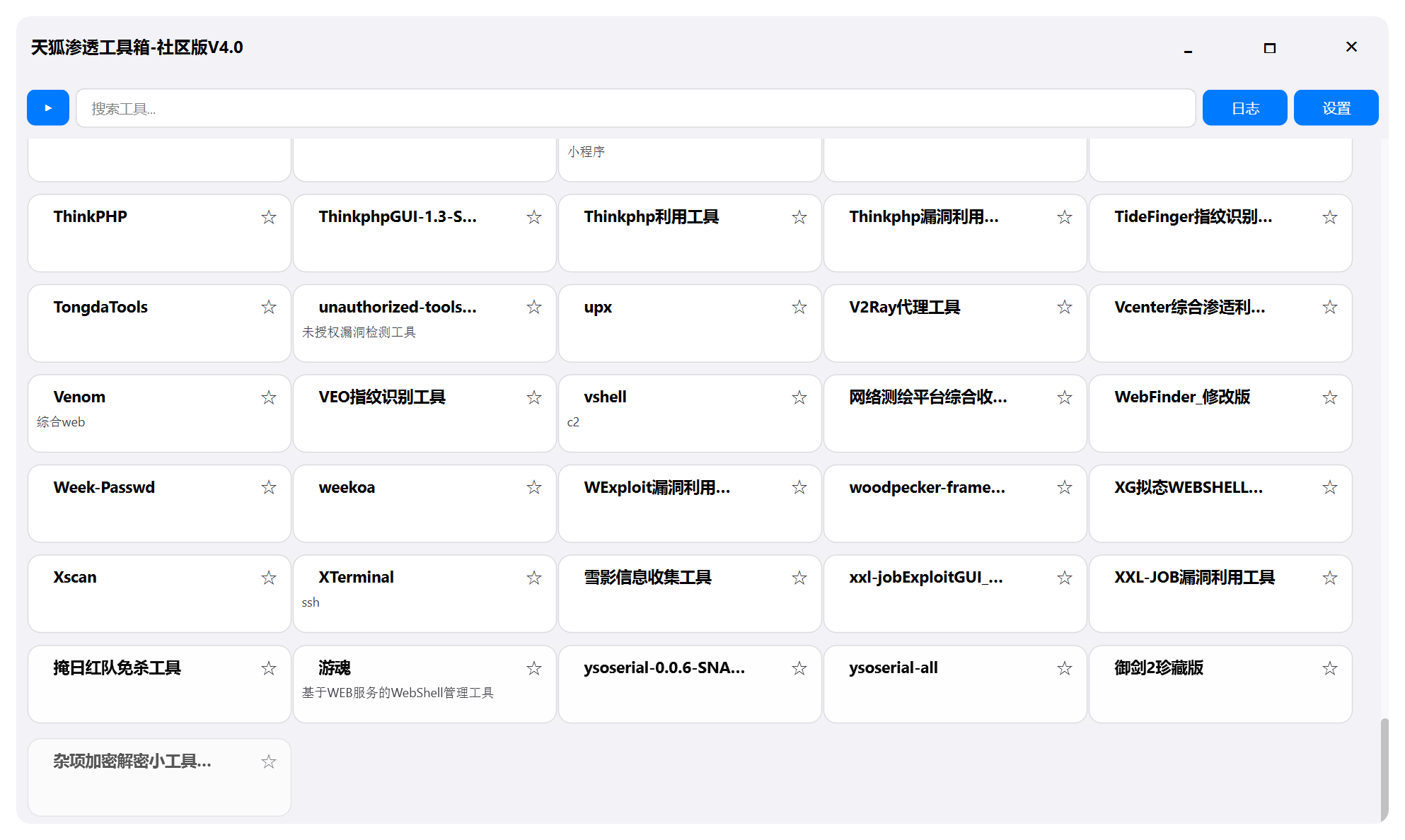Open the 游魂 tool

click(x=425, y=684)
